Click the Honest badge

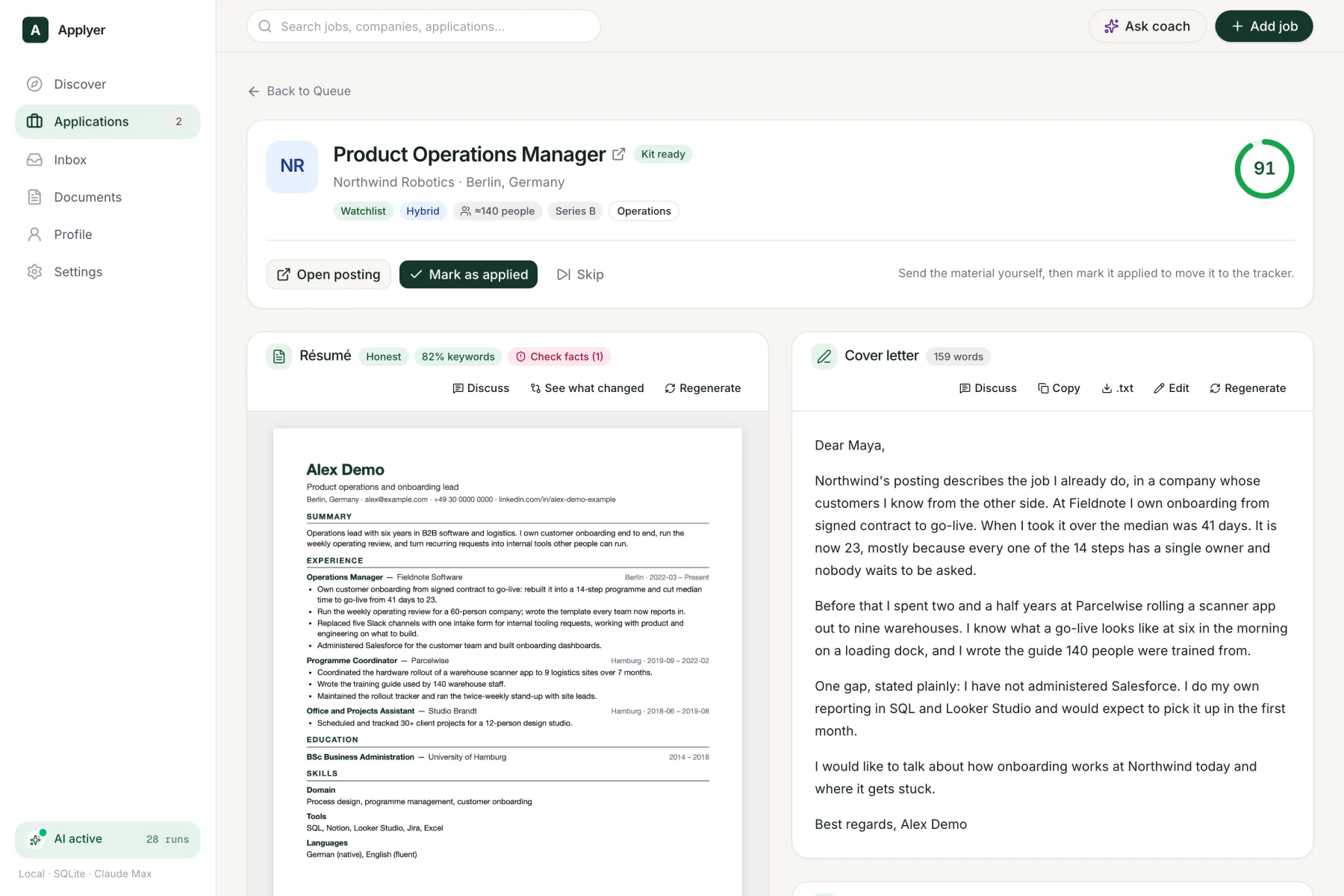pyautogui.click(x=383, y=357)
